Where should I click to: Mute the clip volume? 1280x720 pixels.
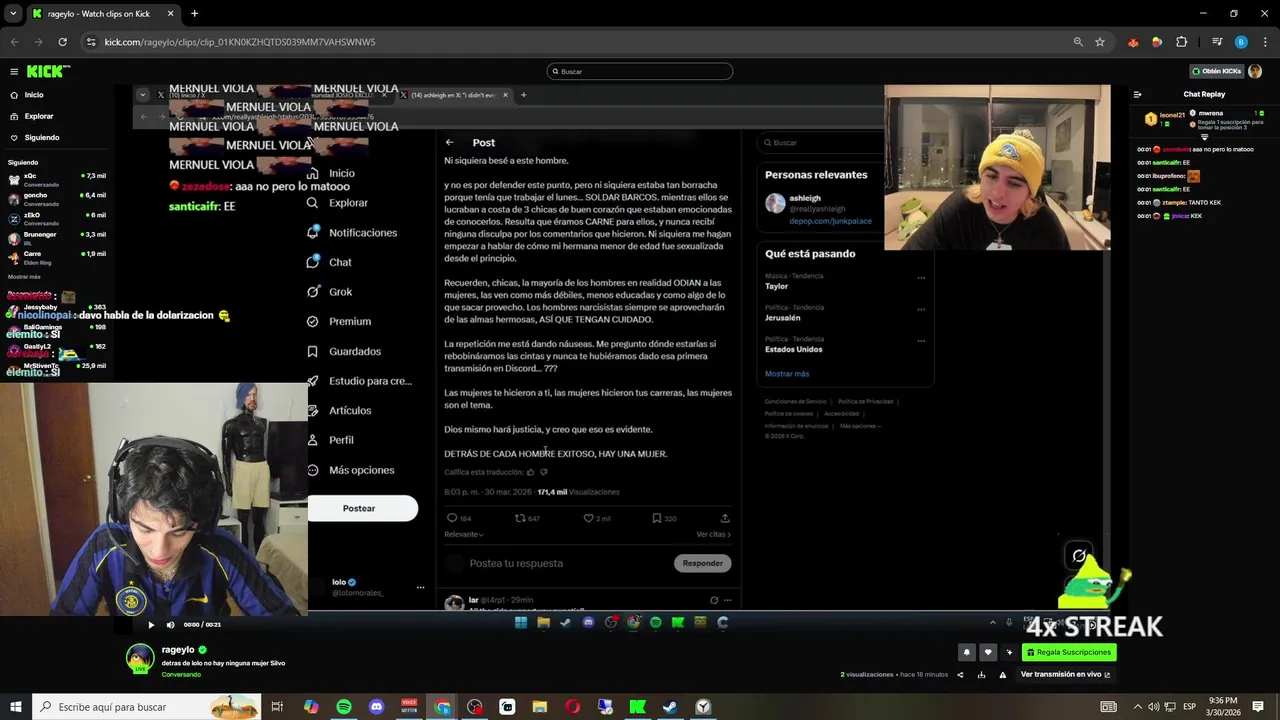[x=170, y=625]
